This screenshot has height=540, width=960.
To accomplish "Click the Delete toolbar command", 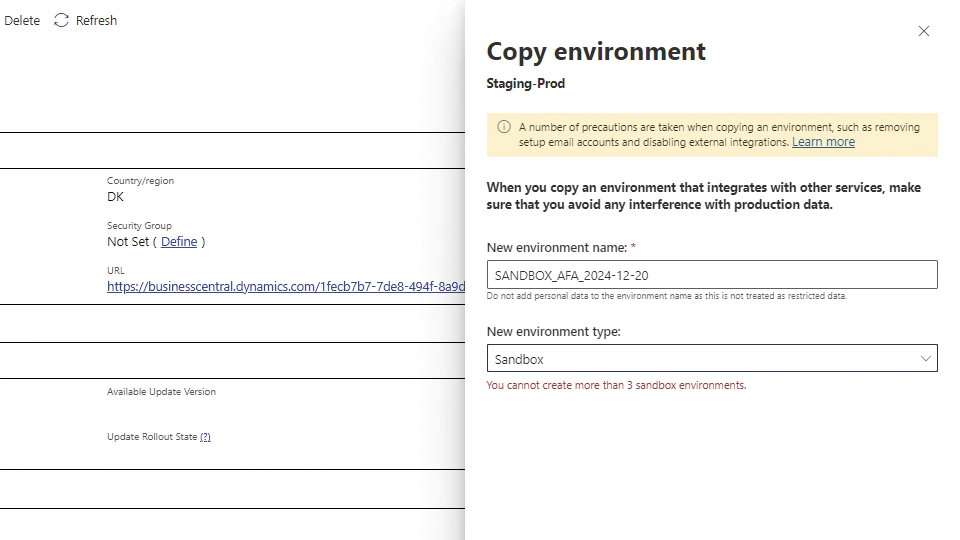I will [x=21, y=20].
